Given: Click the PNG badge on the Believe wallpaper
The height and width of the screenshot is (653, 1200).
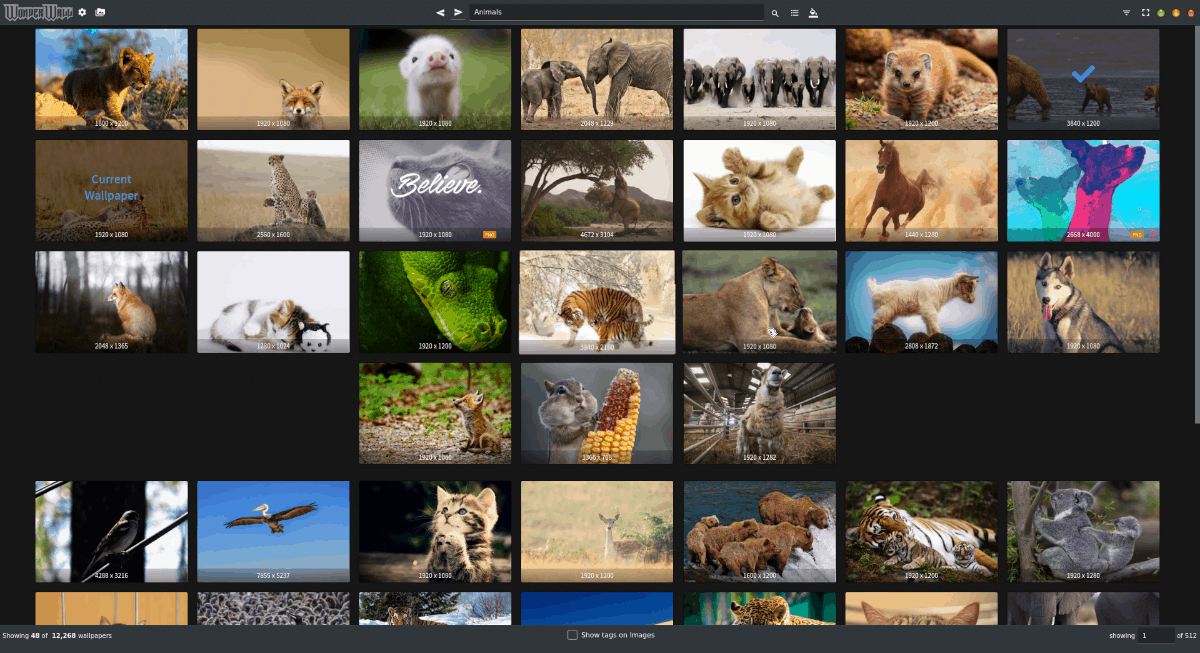Looking at the screenshot, I should coord(490,235).
